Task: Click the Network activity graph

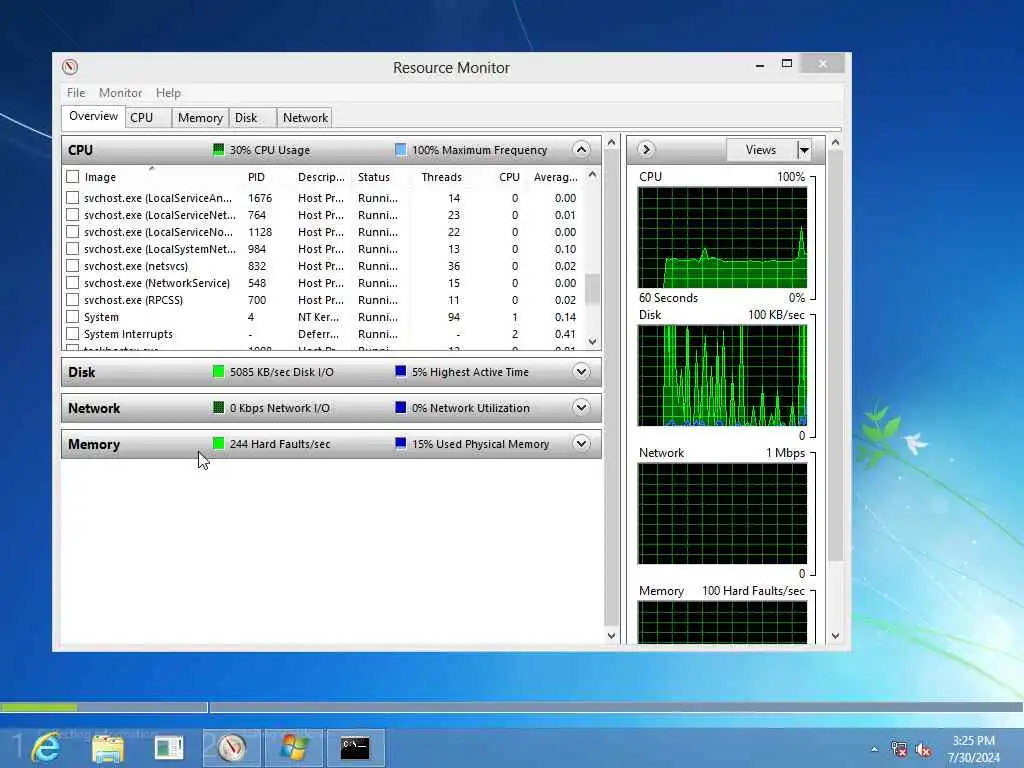Action: (722, 514)
